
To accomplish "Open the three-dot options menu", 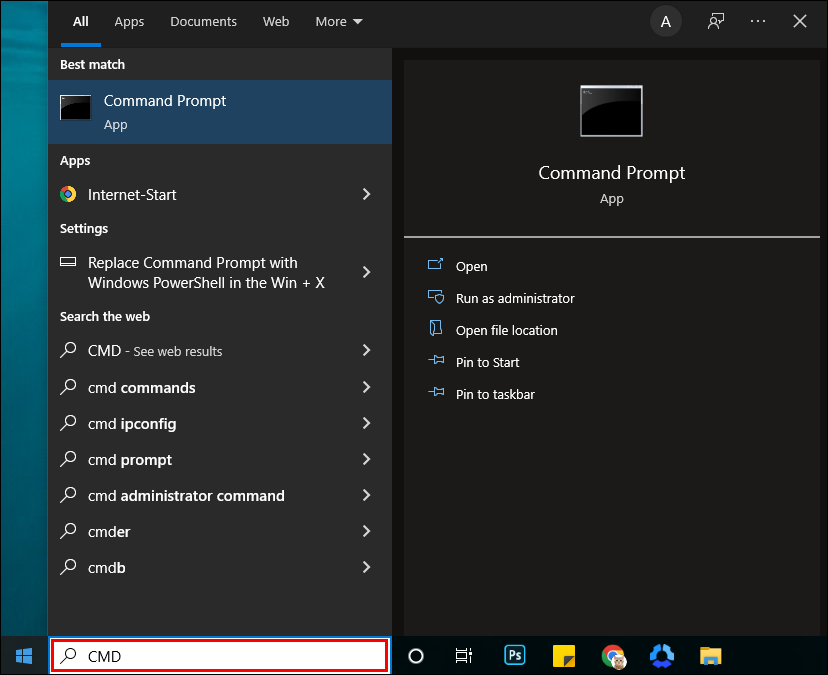I will 758,22.
